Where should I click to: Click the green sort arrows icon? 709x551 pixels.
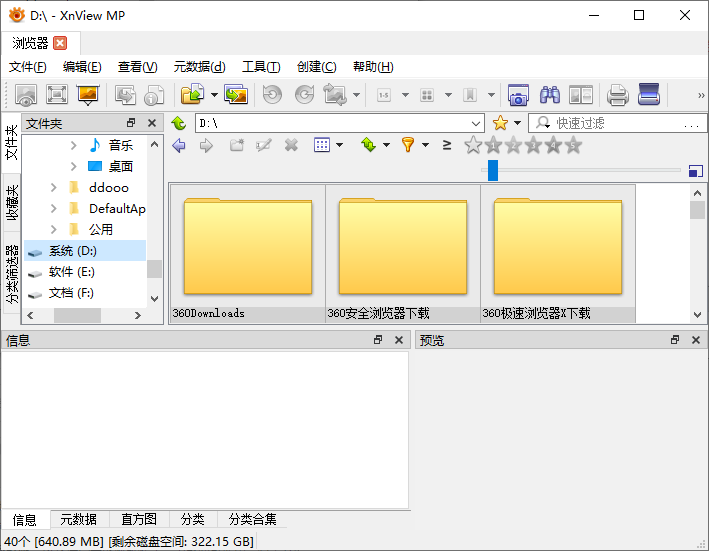369,145
